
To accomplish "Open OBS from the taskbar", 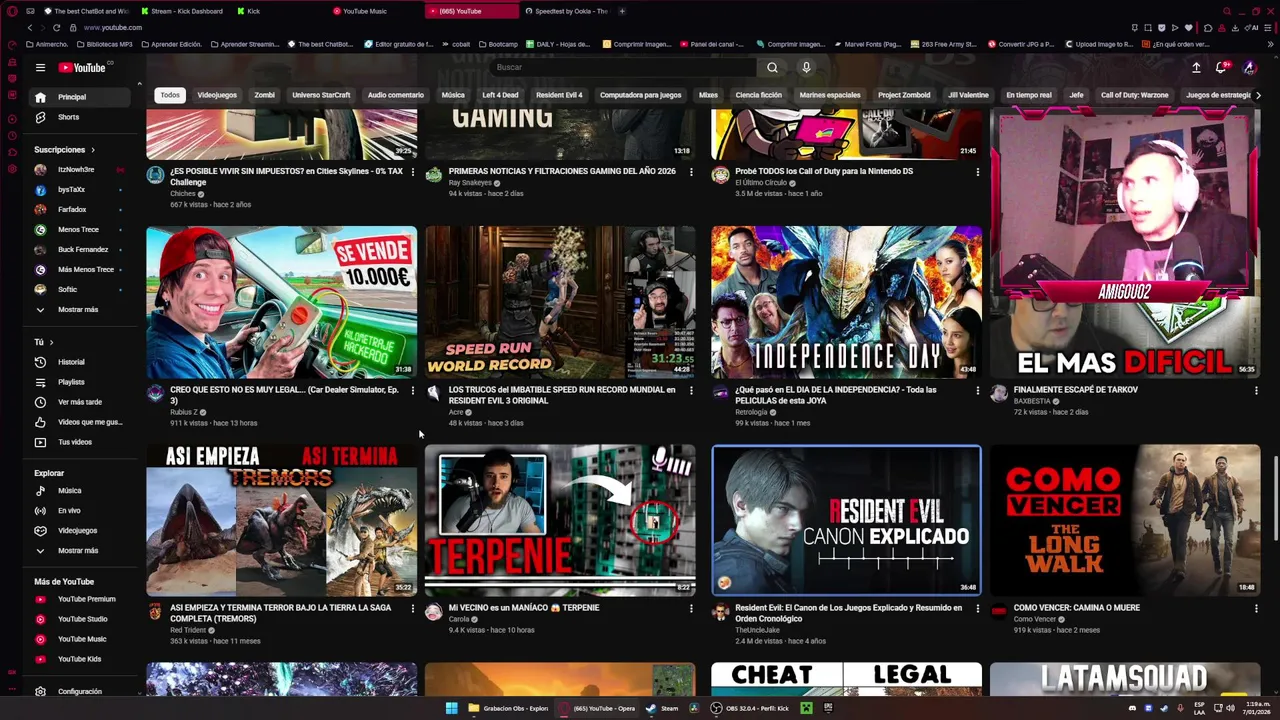I will coord(749,708).
